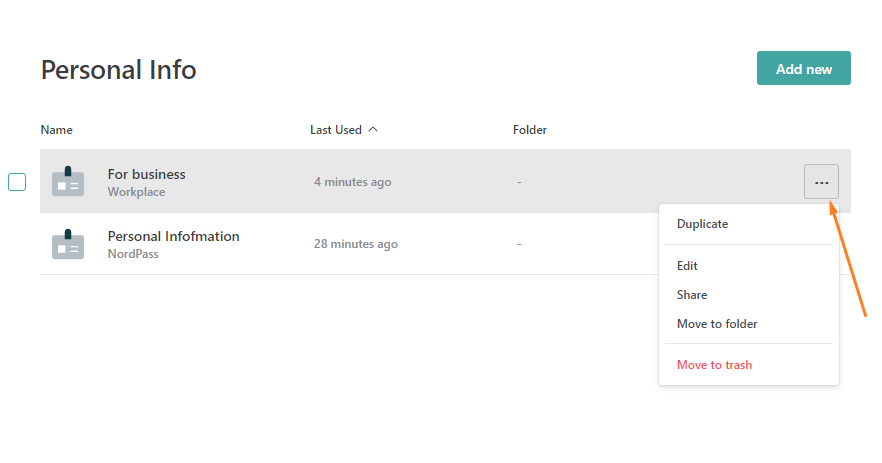Open the For business entry title
This screenshot has height=463, width=882.
tap(147, 174)
